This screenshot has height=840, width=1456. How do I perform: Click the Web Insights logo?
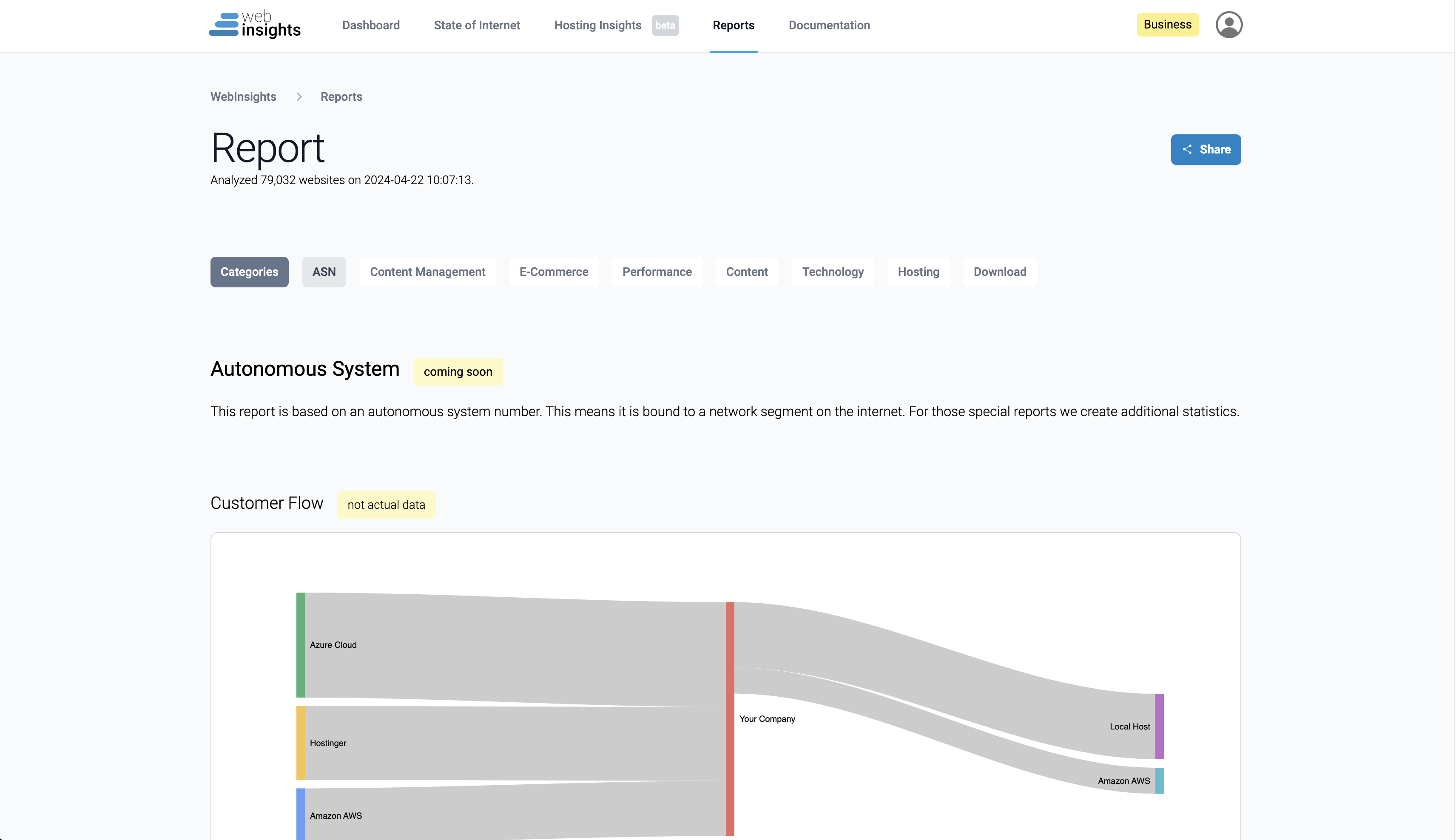(x=254, y=25)
